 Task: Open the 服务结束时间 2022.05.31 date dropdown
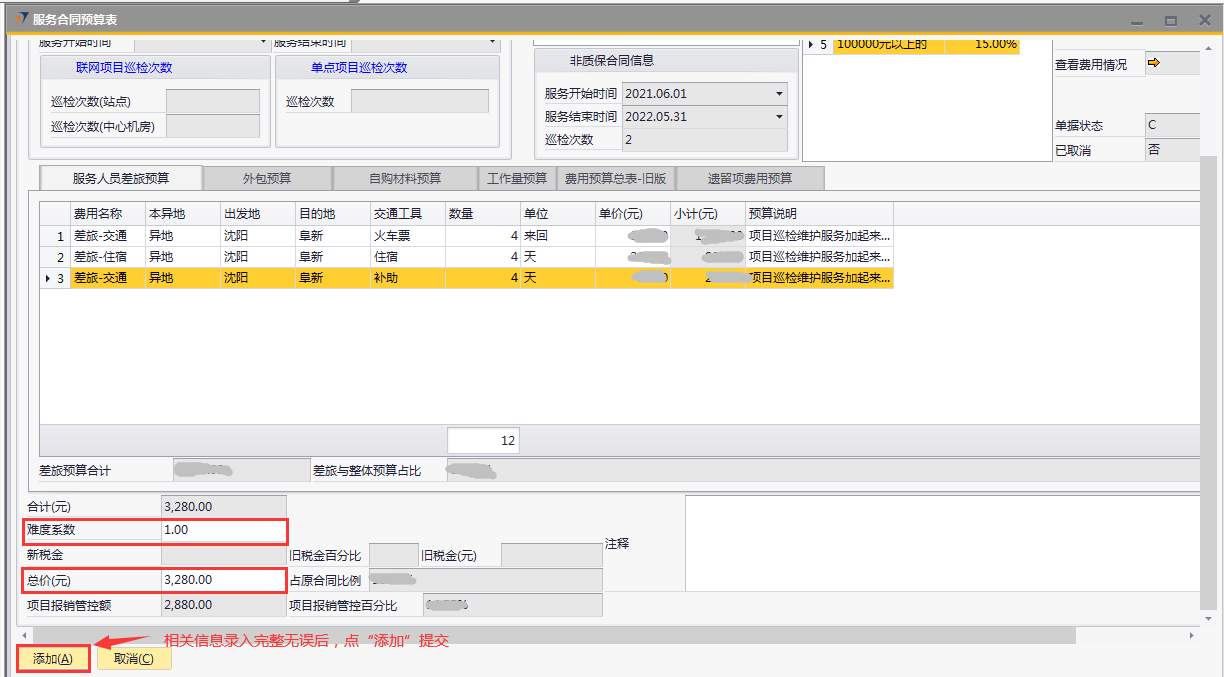[x=778, y=117]
